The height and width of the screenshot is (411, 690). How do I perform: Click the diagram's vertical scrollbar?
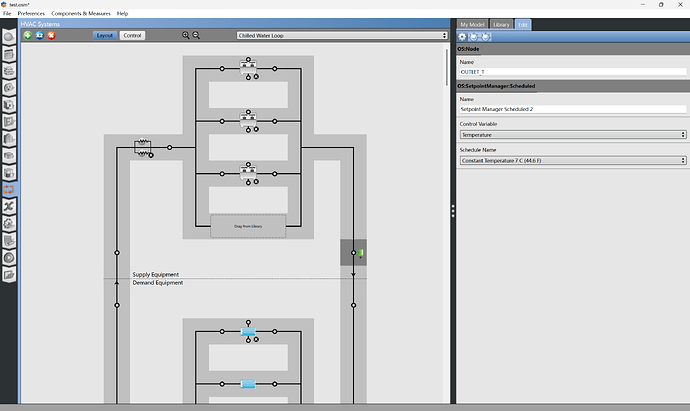[447, 67]
